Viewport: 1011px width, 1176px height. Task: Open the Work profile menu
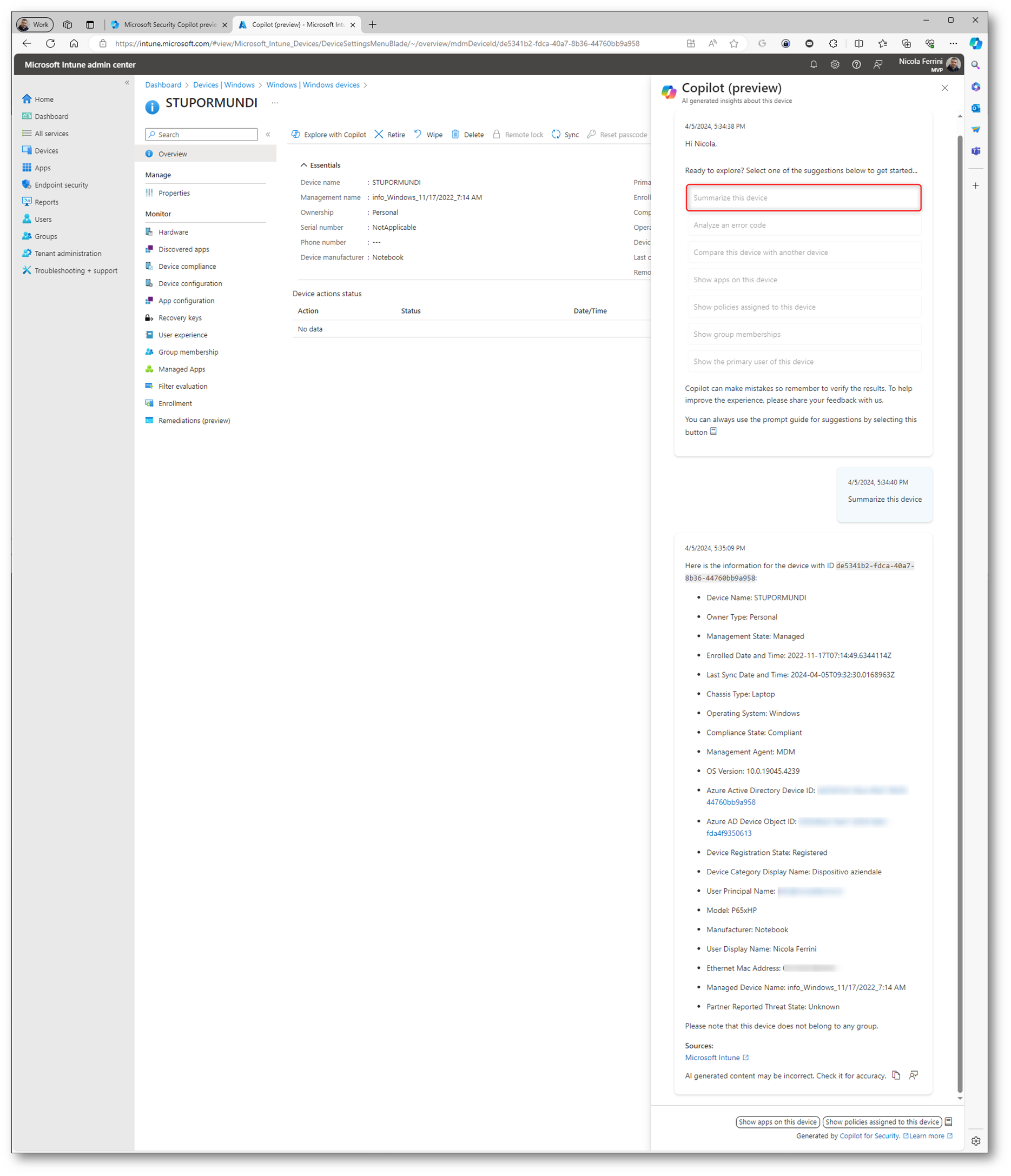35,24
